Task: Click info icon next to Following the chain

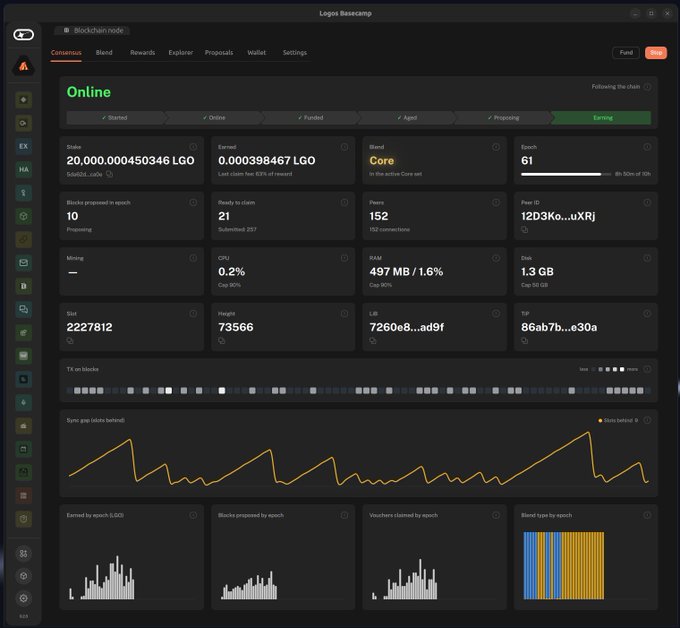Action: (x=647, y=87)
